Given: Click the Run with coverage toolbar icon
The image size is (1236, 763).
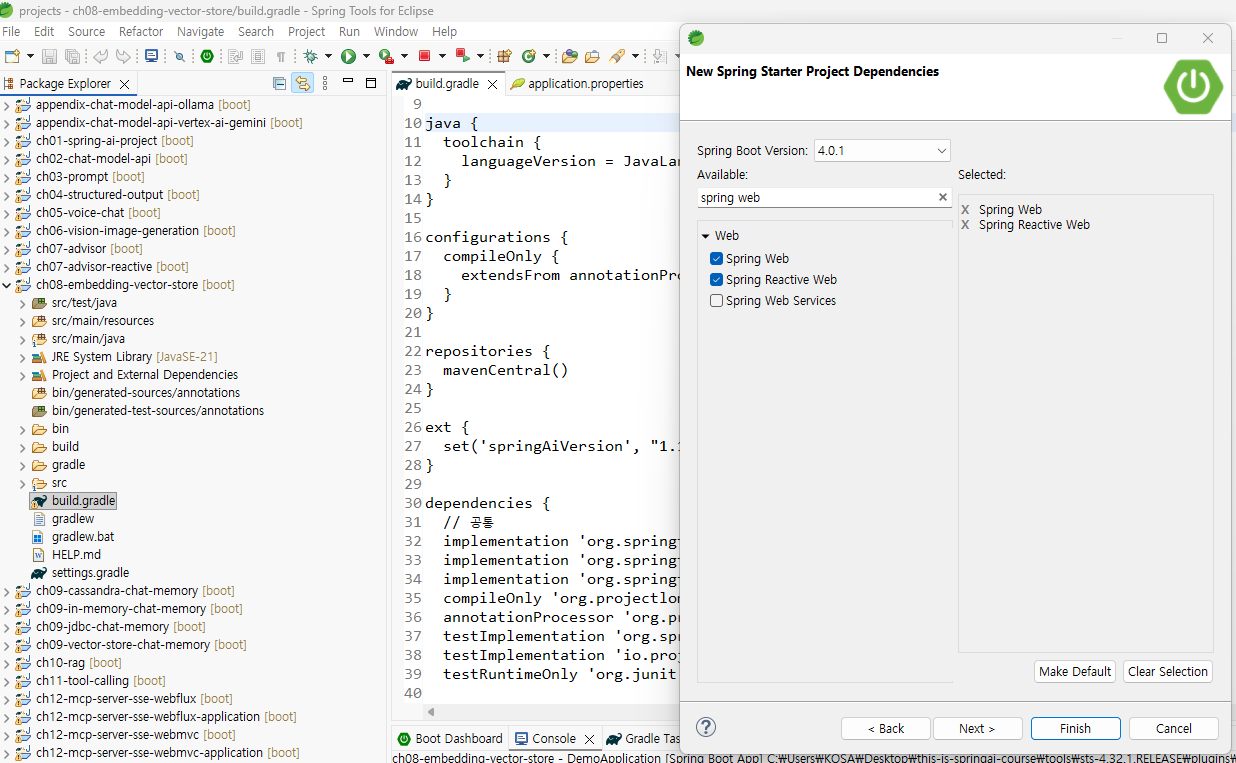Looking at the screenshot, I should pyautogui.click(x=386, y=56).
